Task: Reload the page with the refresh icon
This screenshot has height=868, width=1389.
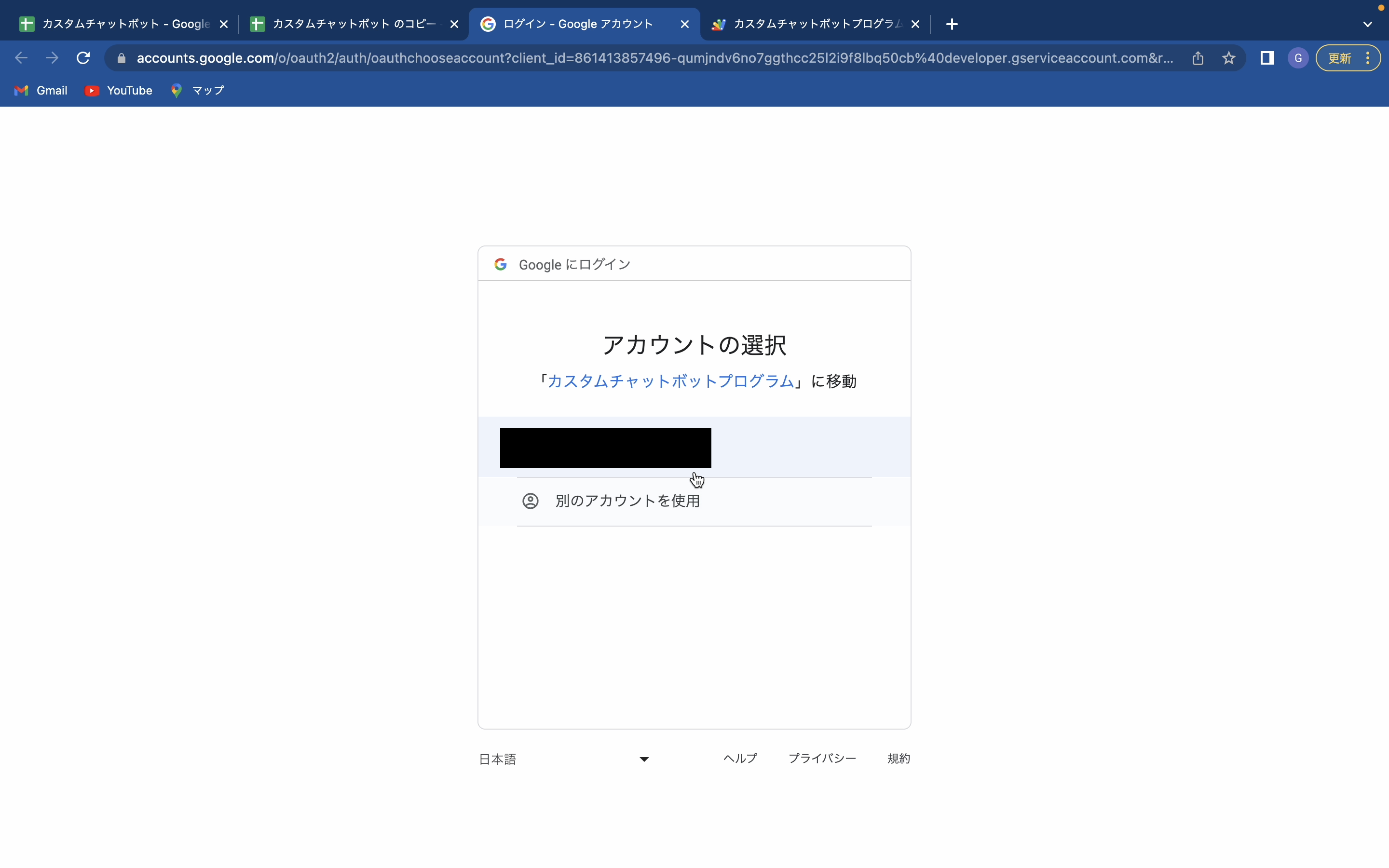Action: [82, 57]
